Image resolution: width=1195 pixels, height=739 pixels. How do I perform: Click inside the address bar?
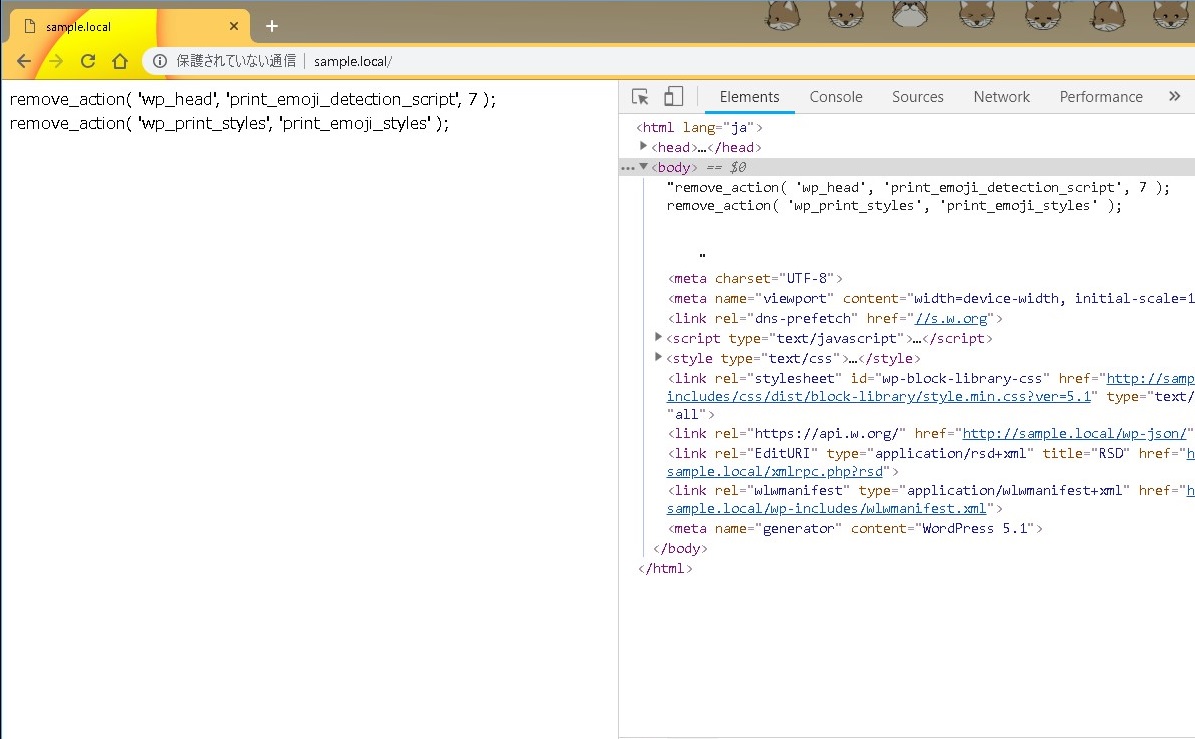click(400, 61)
